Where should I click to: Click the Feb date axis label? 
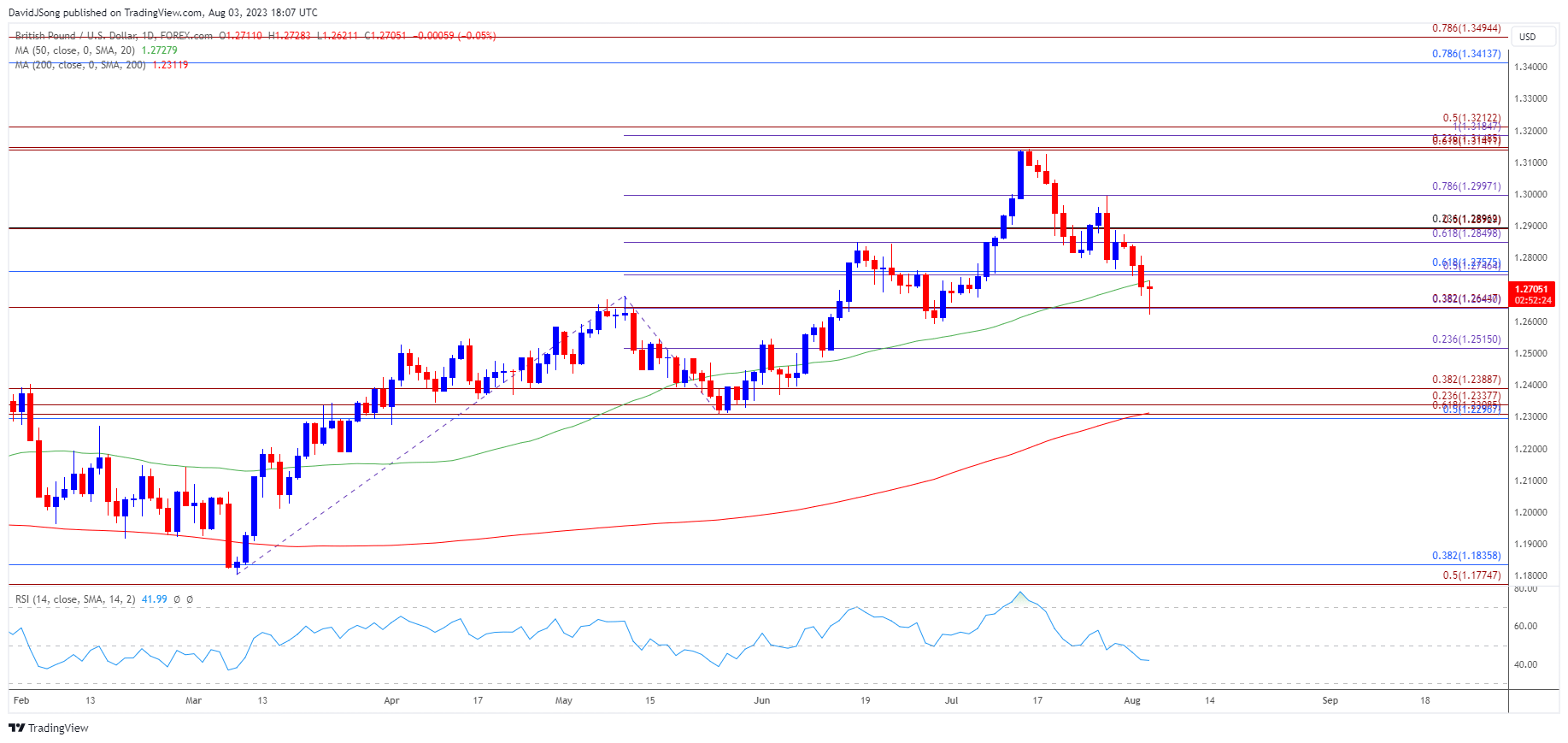[x=21, y=700]
